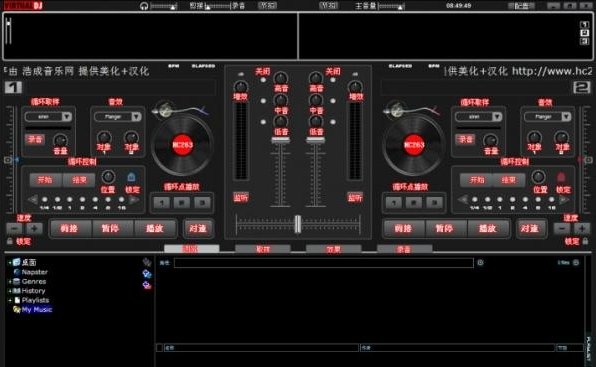Screen dimensions: 596x367
Task: Click deck 1 播放 play button
Action: point(154,228)
